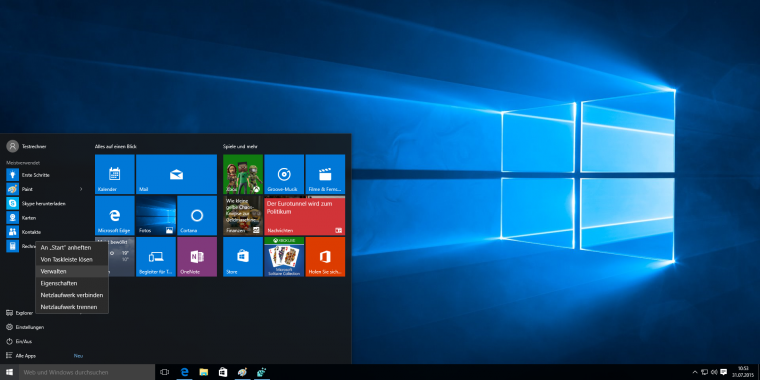760x380 pixels.
Task: Open the teal app icon on taskbar
Action: (262, 372)
